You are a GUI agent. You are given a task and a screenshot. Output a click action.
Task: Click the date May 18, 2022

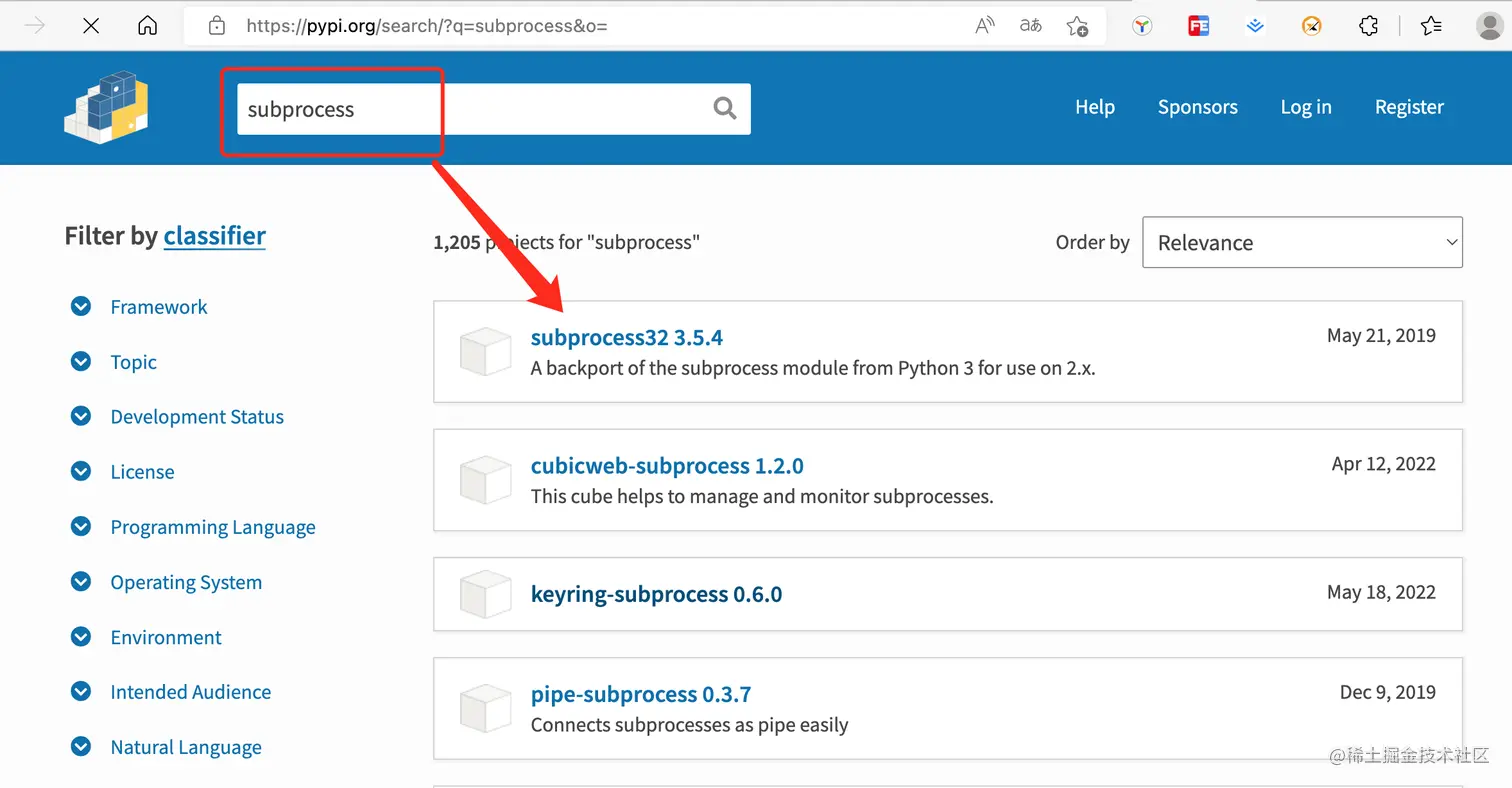[x=1381, y=592]
